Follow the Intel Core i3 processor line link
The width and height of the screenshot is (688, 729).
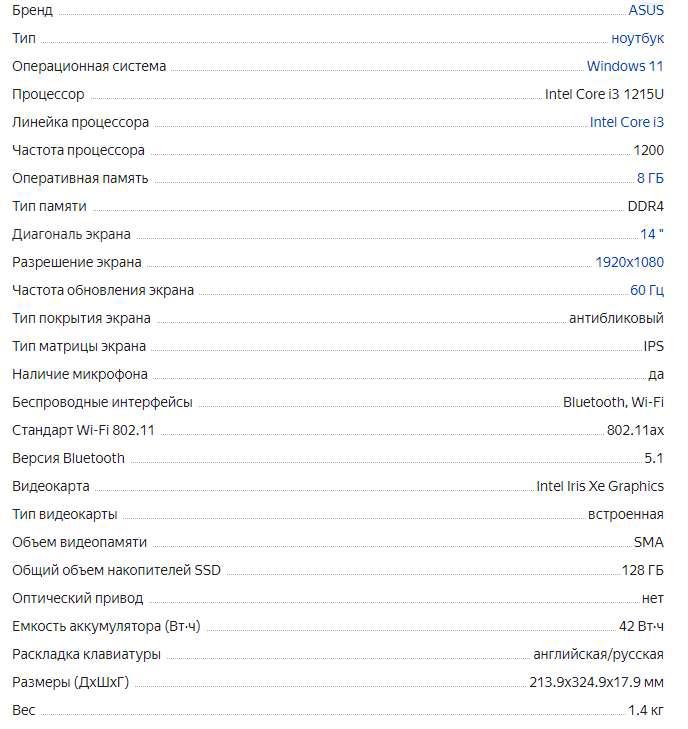[x=627, y=122]
